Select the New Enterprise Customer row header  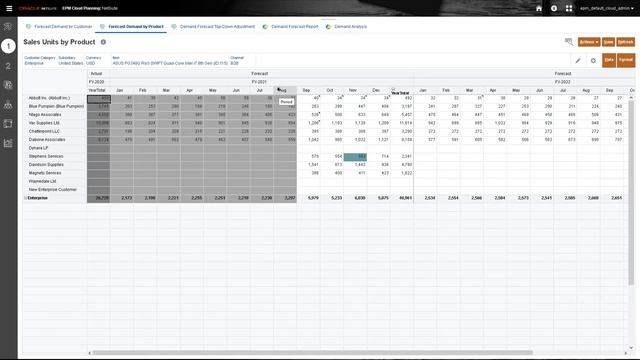[55, 190]
